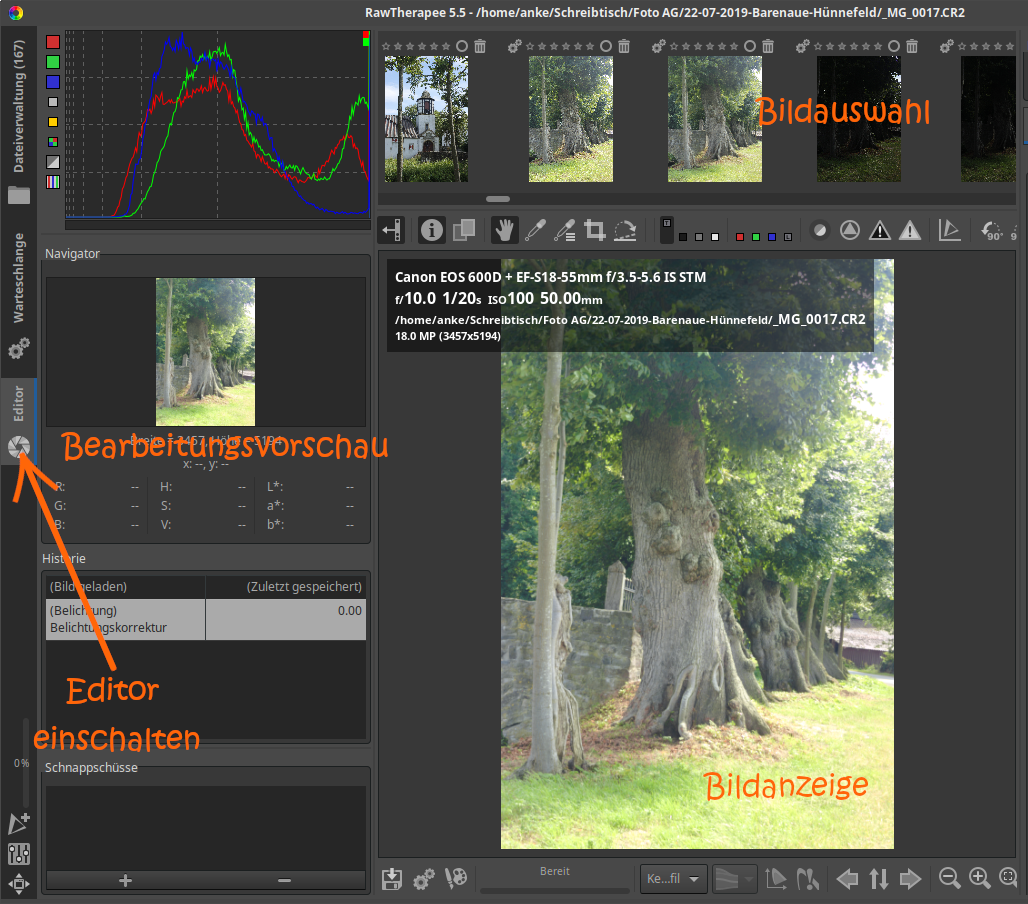This screenshot has width=1028, height=904.
Task: Toggle blue channel in histogram
Action: 53,82
